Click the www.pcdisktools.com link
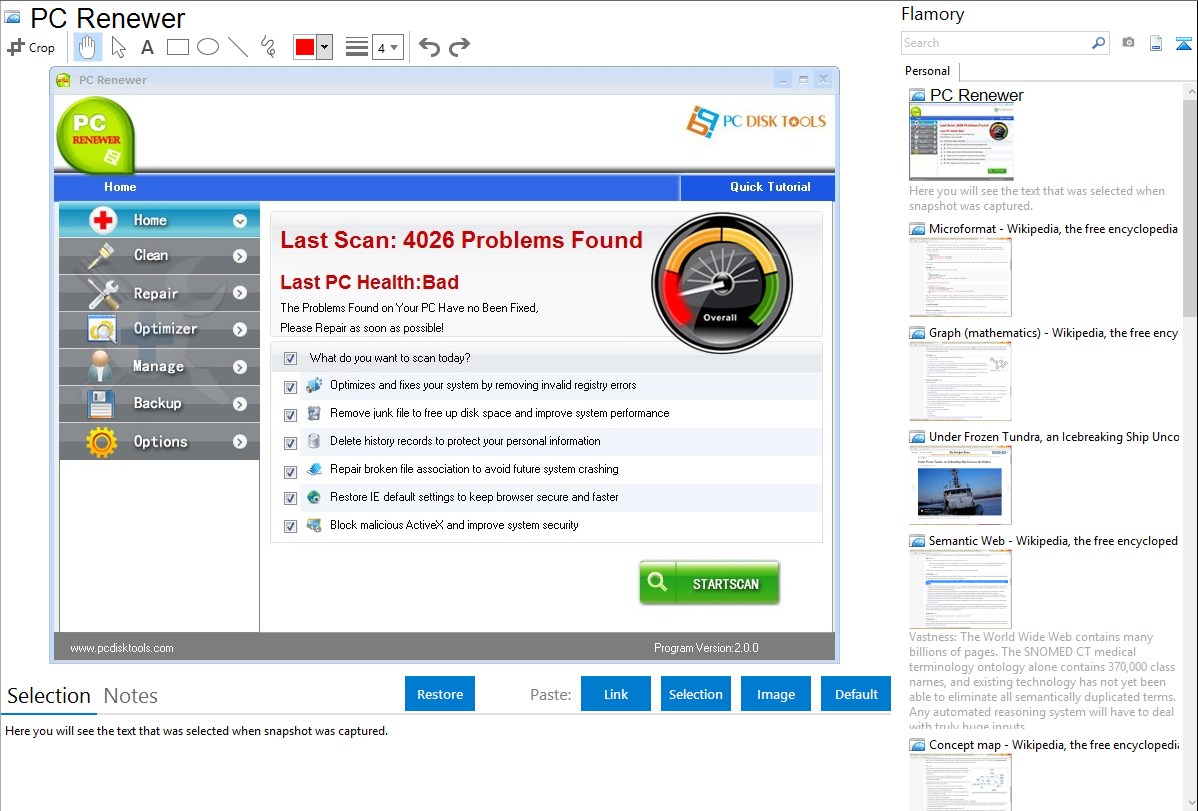The width and height of the screenshot is (1198, 811). point(121,647)
